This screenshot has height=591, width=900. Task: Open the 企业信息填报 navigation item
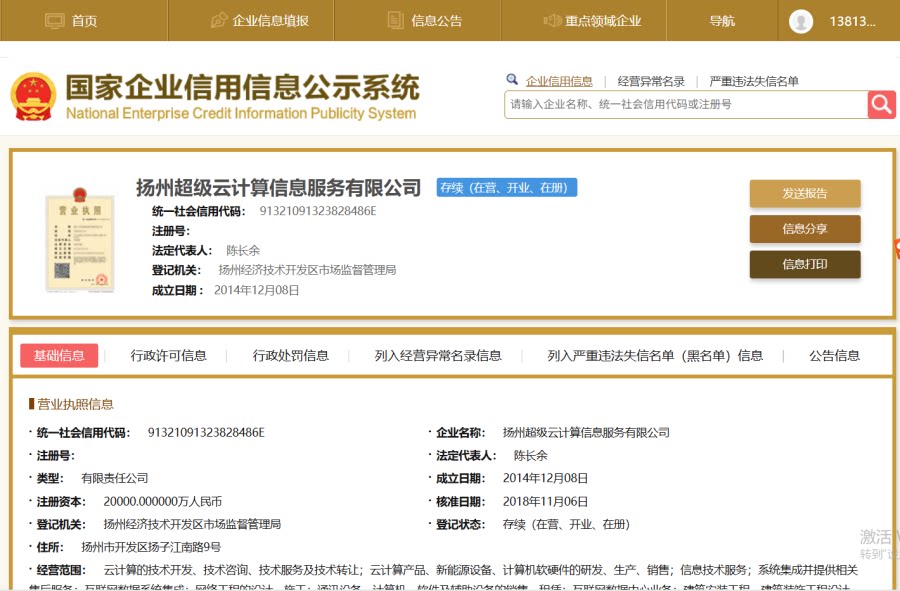tap(270, 21)
